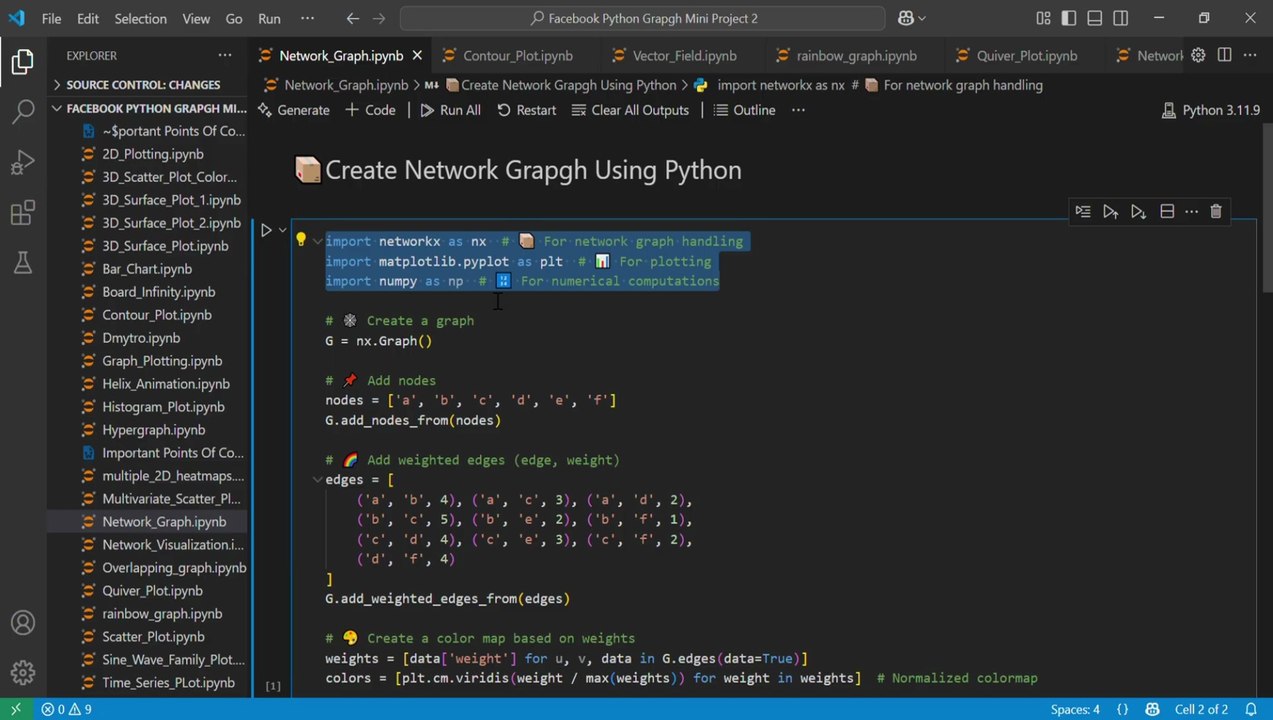
Task: Go back with the navigation arrow
Action: point(352,18)
